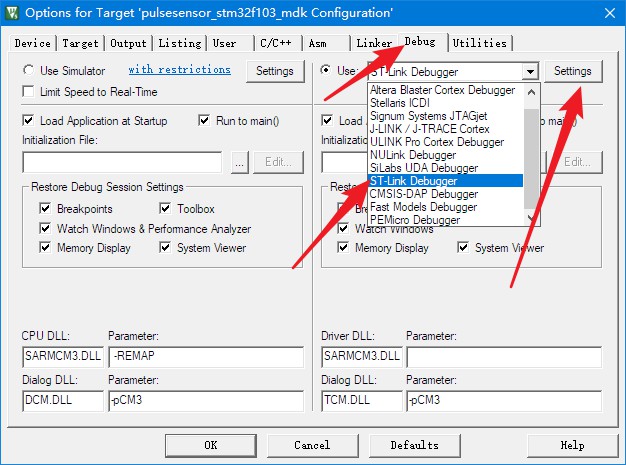
Task: Toggle the left Toolbox checkbox
Action: (x=165, y=208)
